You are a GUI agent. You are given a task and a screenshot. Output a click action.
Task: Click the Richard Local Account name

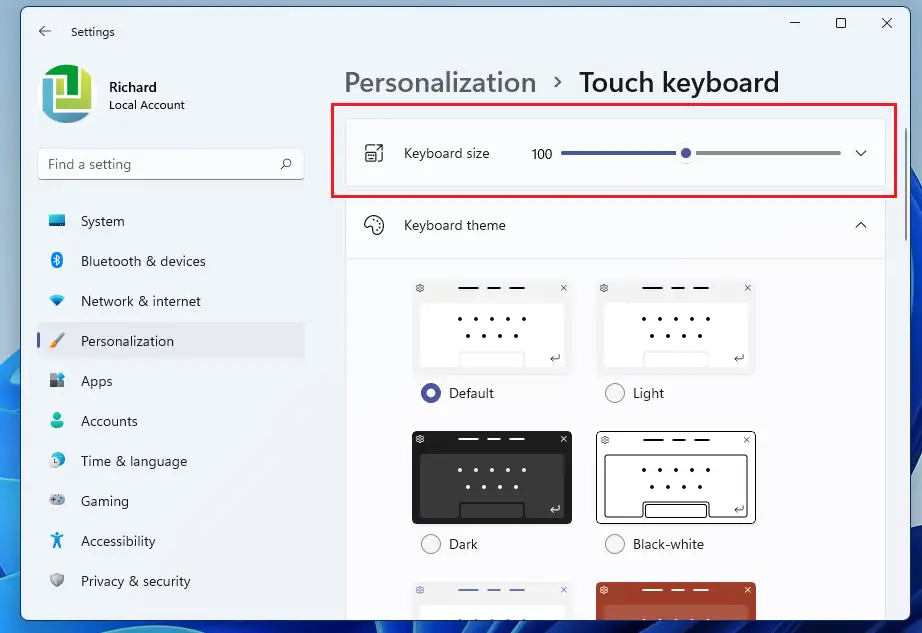point(146,96)
